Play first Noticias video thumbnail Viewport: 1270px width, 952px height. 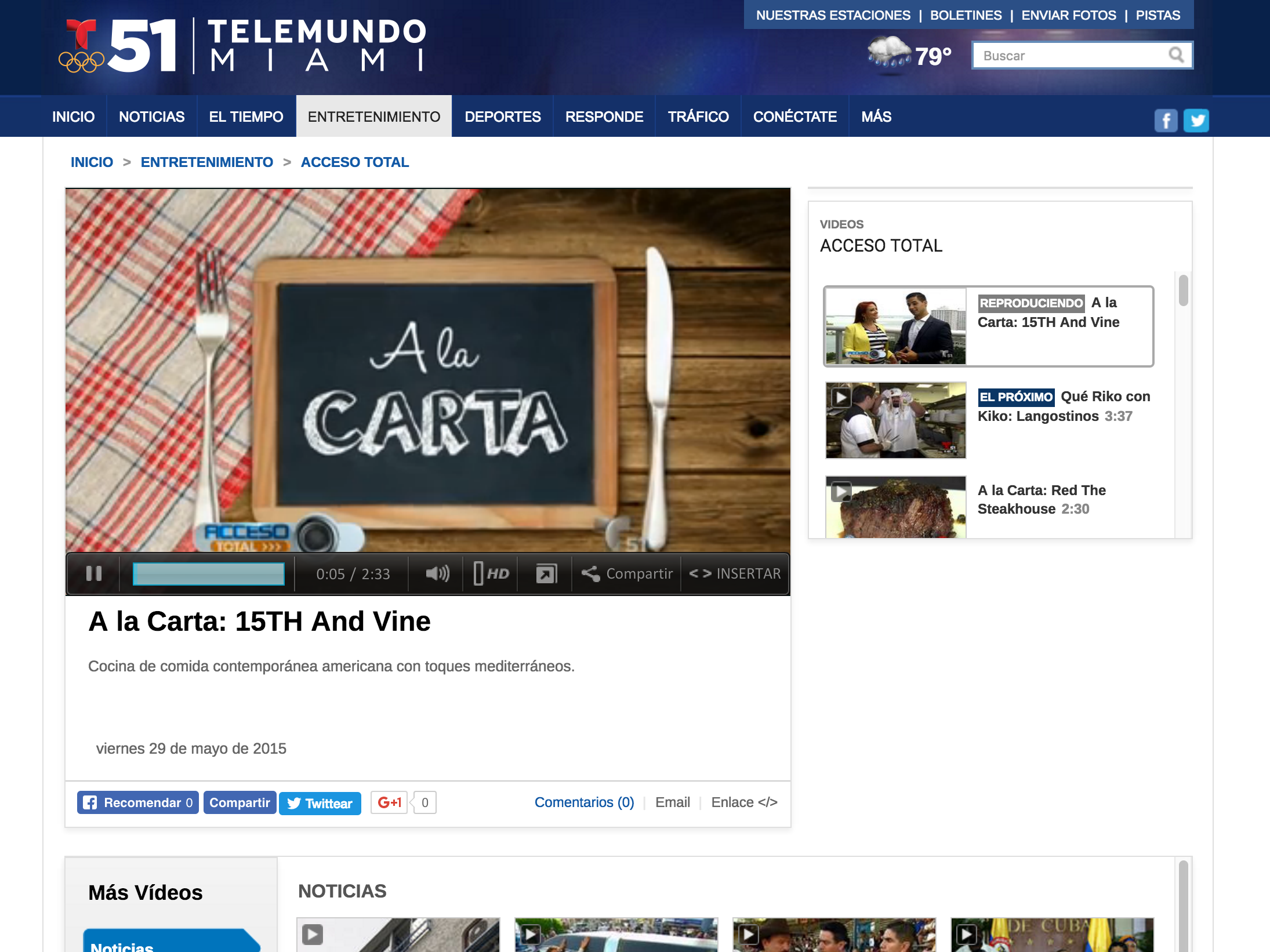click(x=398, y=935)
